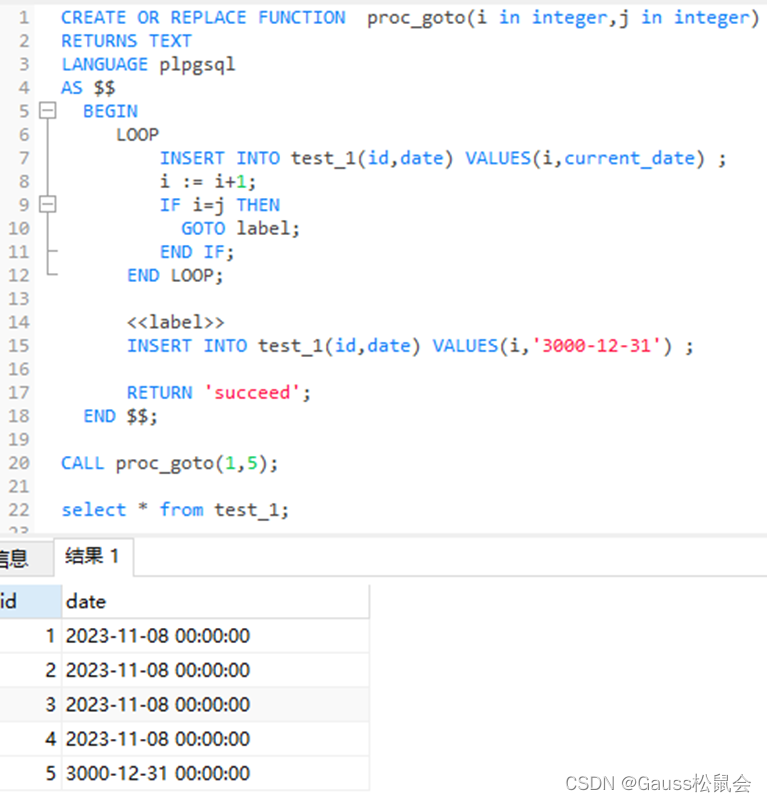Click the LOOP keyword on line 6

(x=138, y=135)
